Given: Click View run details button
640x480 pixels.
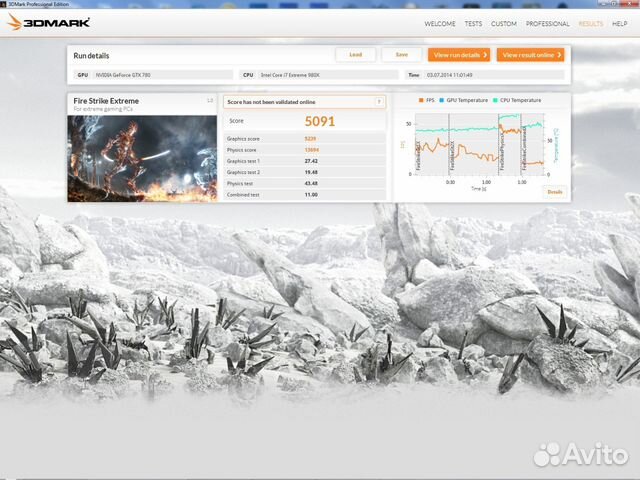Looking at the screenshot, I should click(x=459, y=55).
